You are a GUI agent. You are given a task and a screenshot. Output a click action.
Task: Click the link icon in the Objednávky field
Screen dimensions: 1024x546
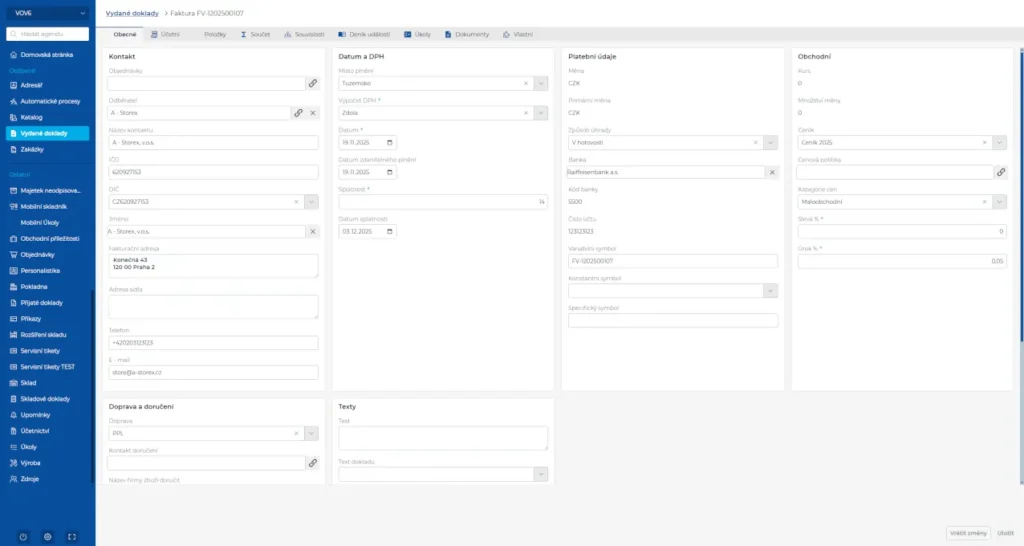pyautogui.click(x=312, y=85)
